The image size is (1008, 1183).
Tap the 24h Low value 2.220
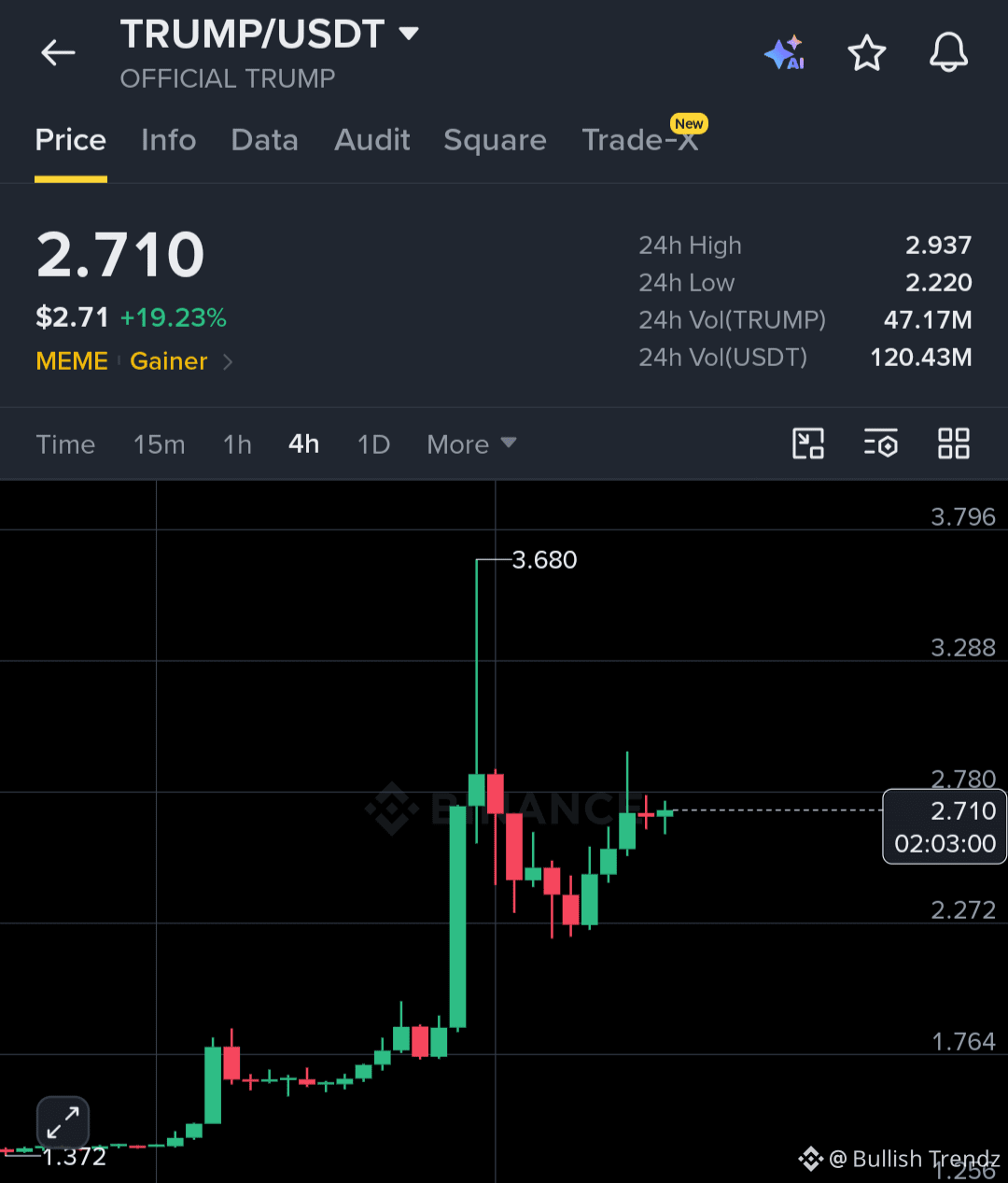click(939, 283)
